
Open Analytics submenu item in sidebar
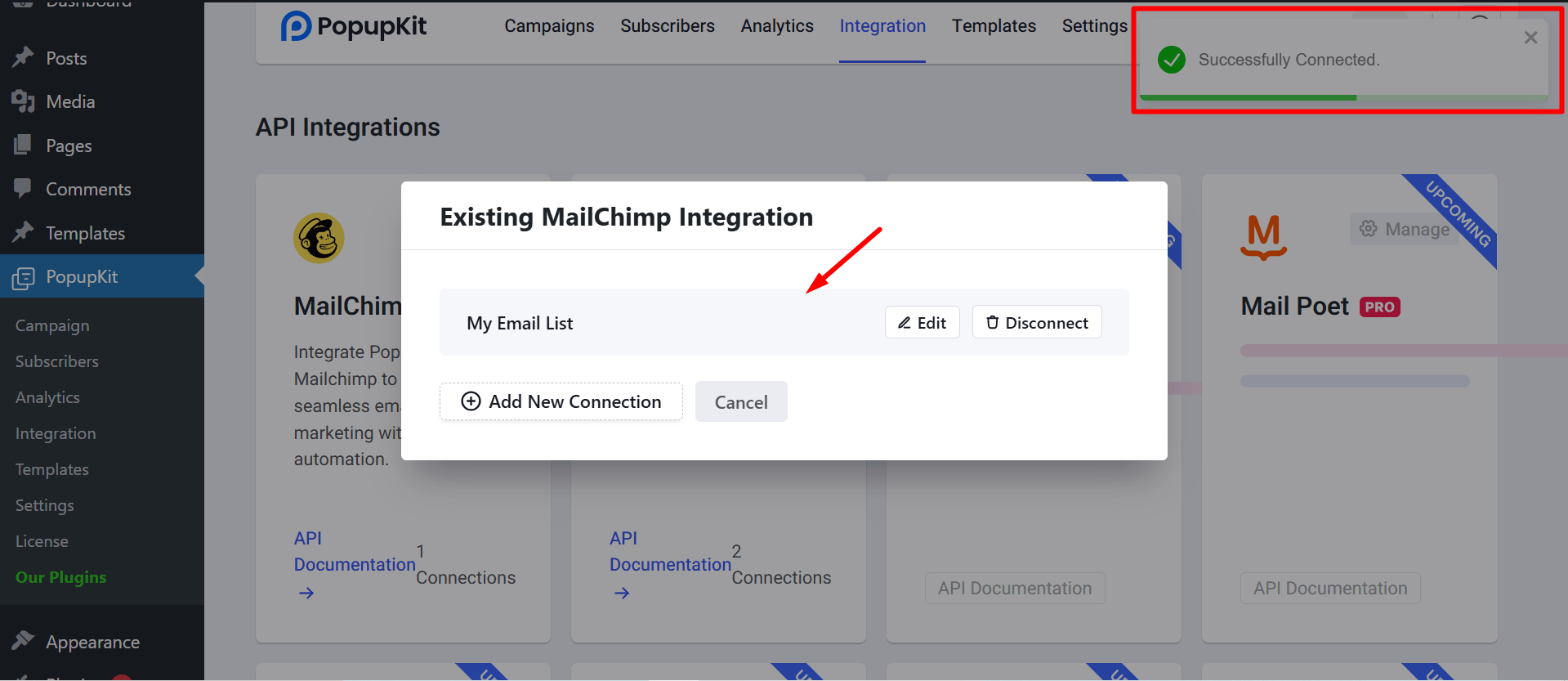coord(47,397)
